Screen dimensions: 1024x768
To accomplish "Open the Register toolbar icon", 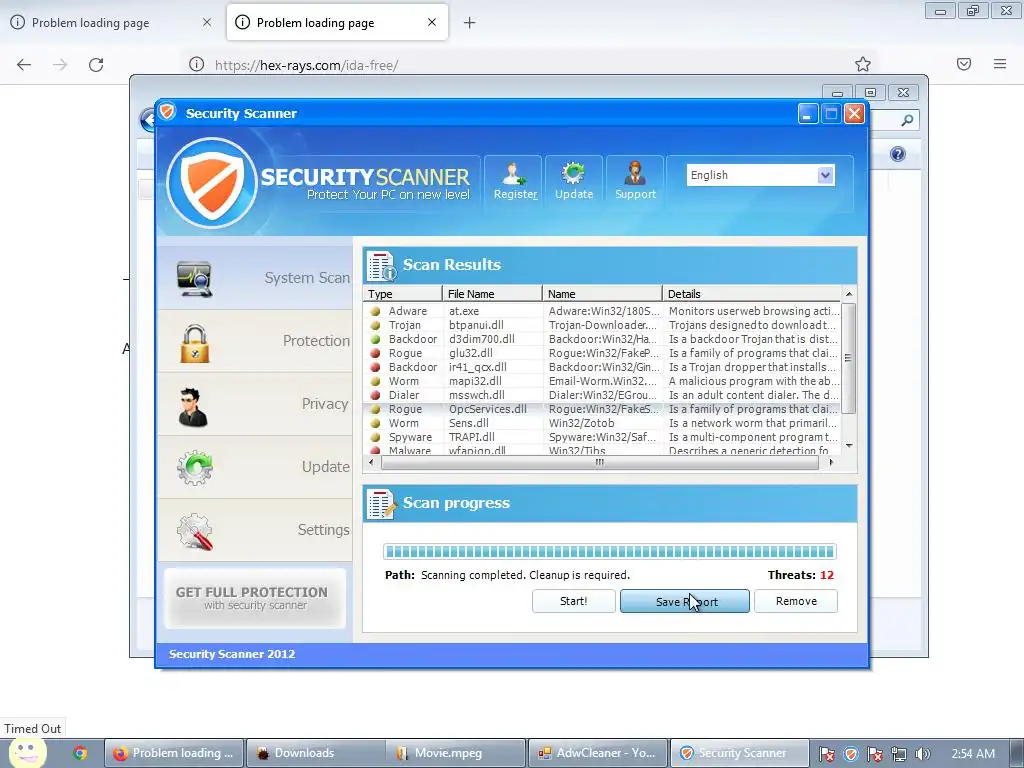I will pyautogui.click(x=515, y=181).
